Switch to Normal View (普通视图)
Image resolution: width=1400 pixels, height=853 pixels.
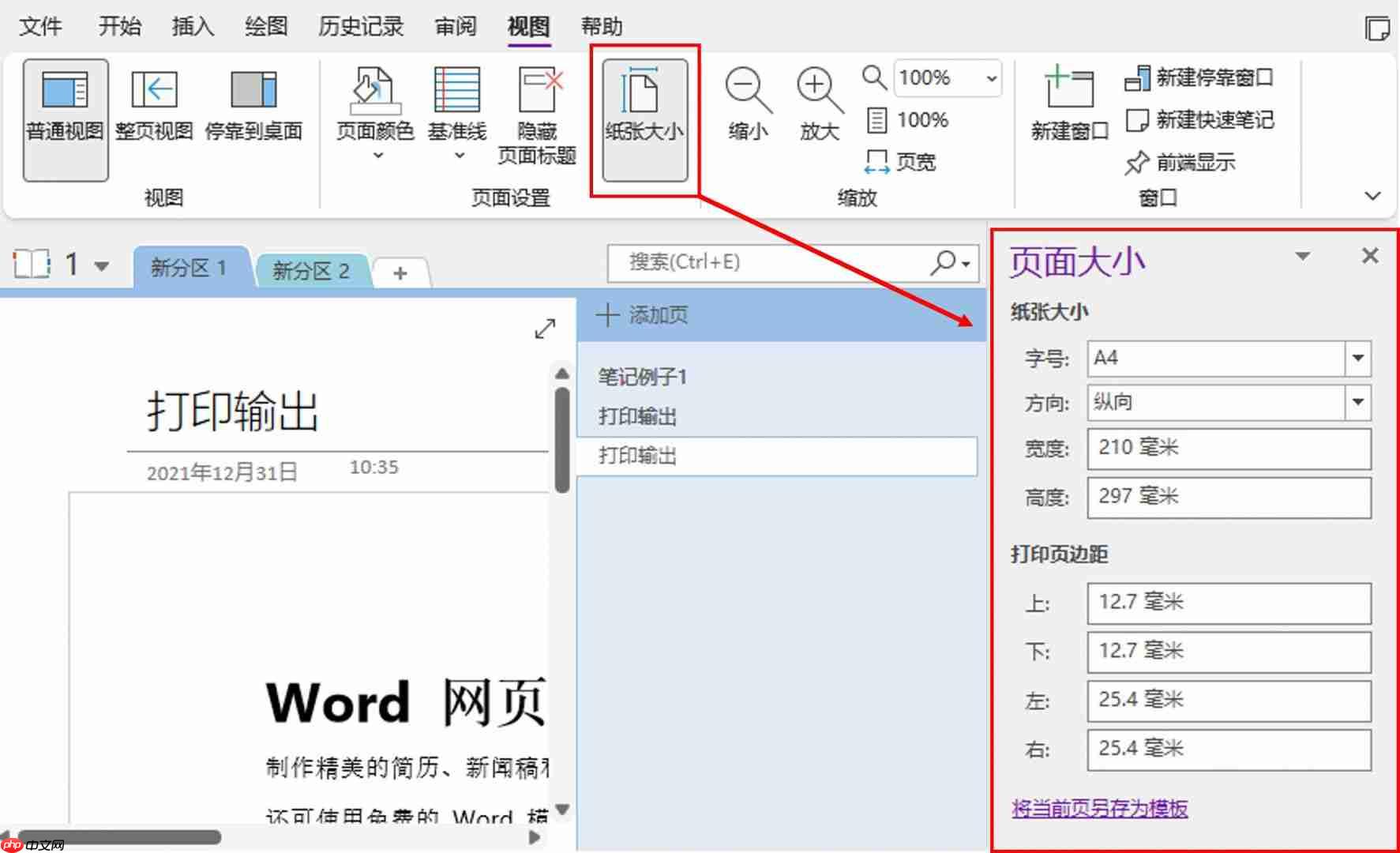tap(66, 120)
